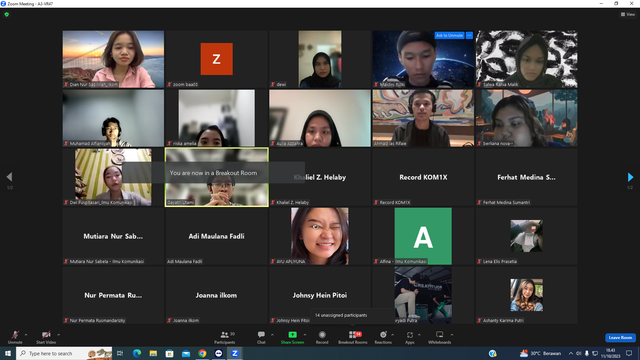Open the Chat panel
This screenshot has width=640, height=360.
point(261,337)
